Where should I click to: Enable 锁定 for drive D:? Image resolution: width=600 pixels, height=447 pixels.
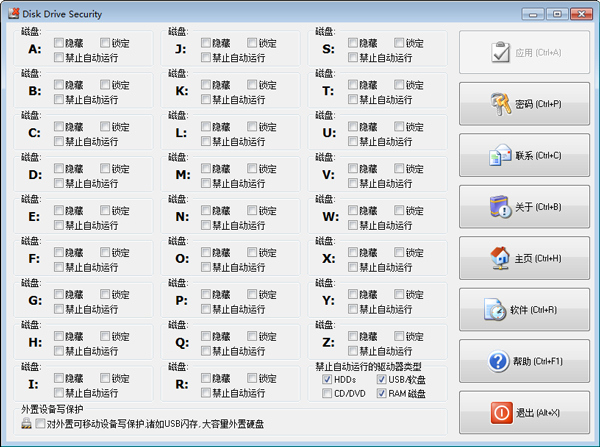[105, 168]
